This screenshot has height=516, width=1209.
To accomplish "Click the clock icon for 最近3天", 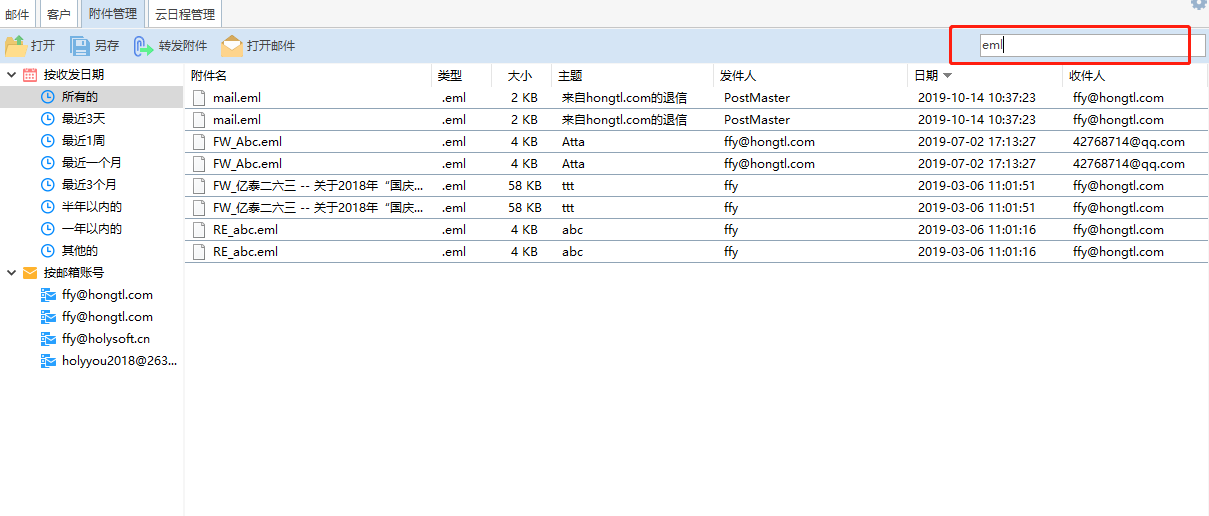I will click(x=47, y=119).
